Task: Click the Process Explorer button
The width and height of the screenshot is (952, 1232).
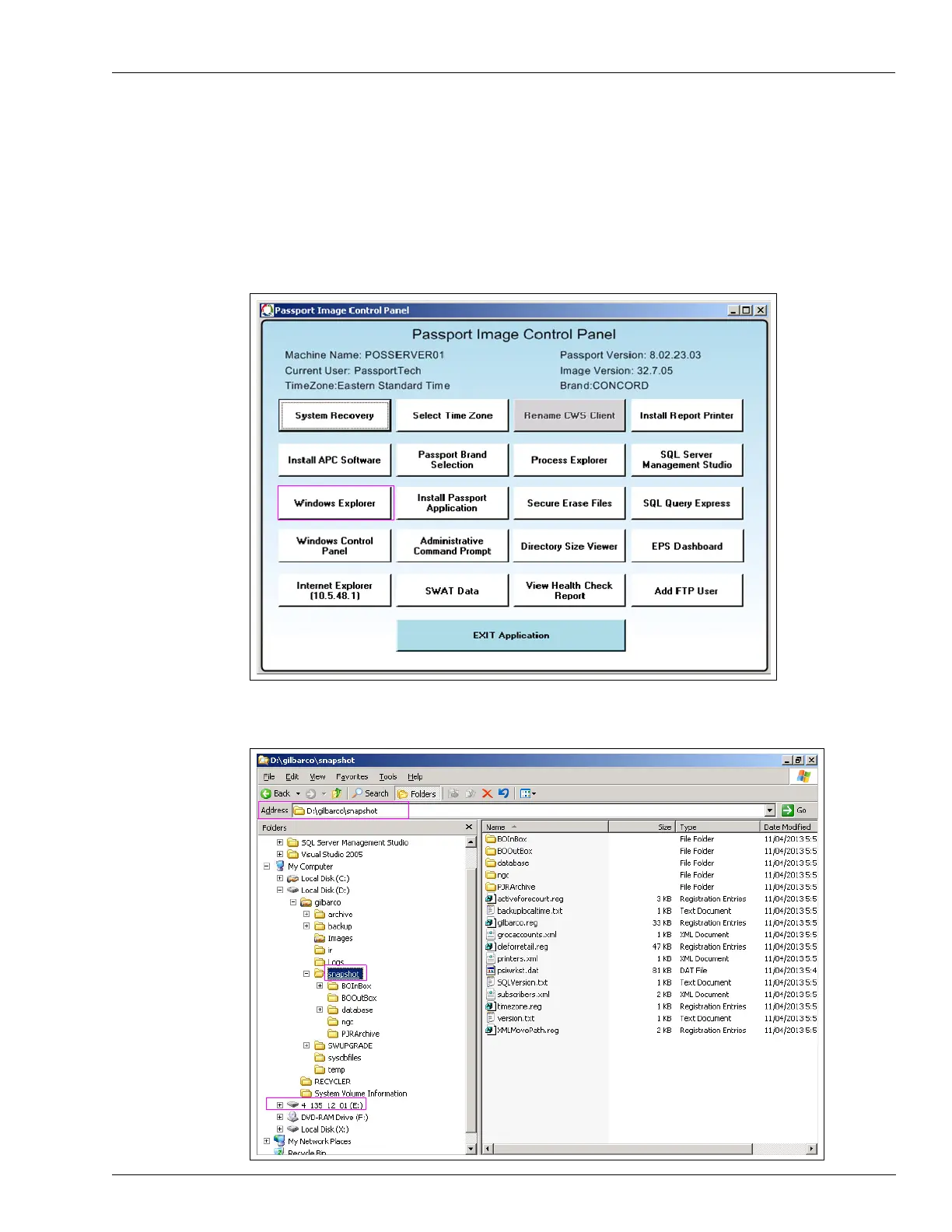Action: [569, 460]
